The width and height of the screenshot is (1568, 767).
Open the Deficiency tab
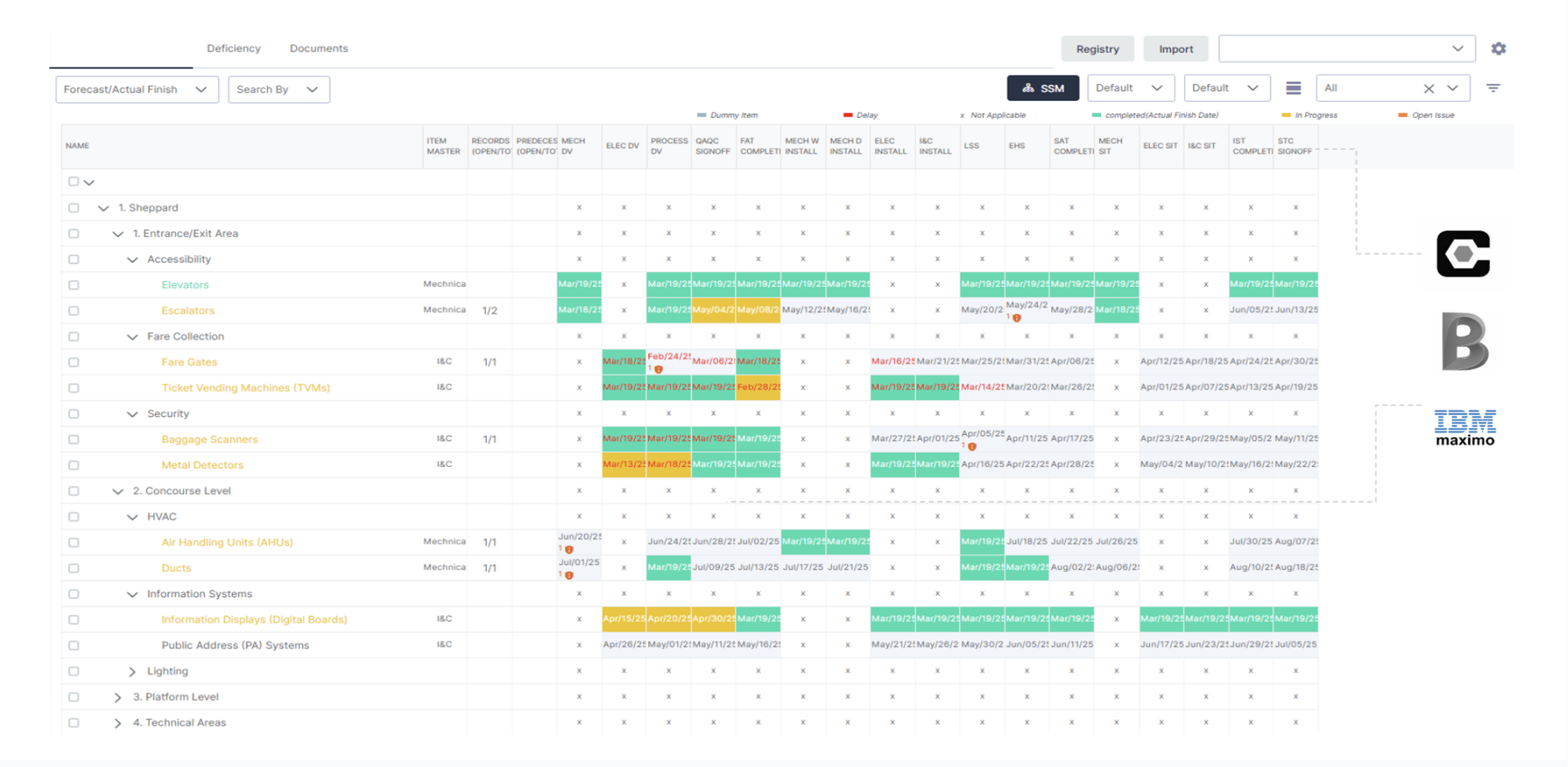[233, 48]
